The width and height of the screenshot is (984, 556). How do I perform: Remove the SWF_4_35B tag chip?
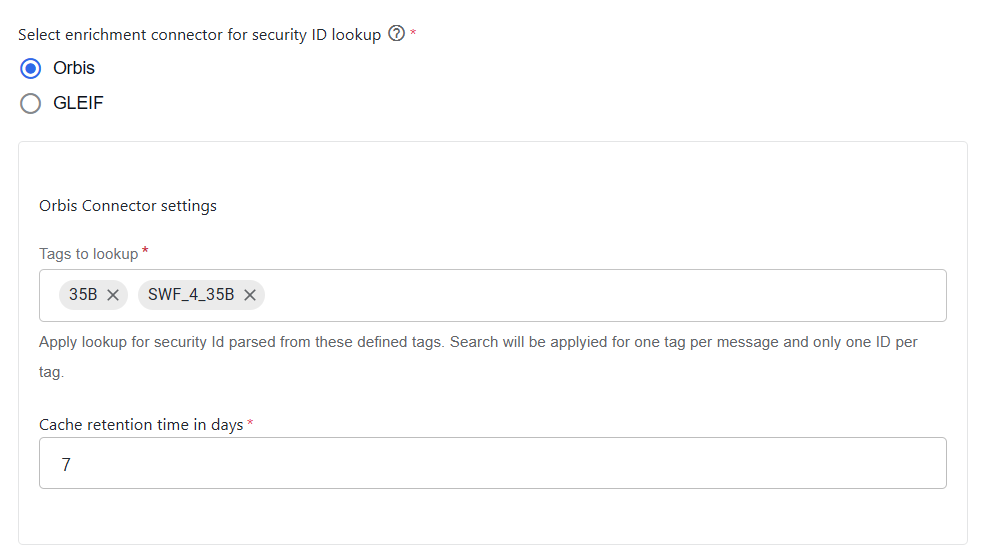pyautogui.click(x=250, y=295)
